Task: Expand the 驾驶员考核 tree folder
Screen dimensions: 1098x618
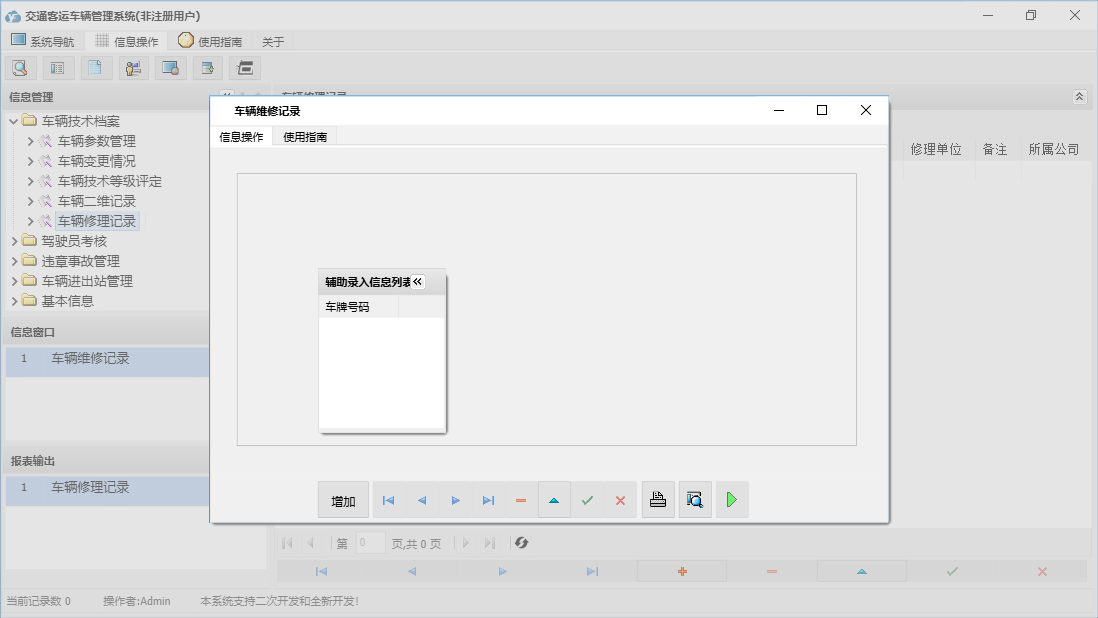Action: click(14, 241)
